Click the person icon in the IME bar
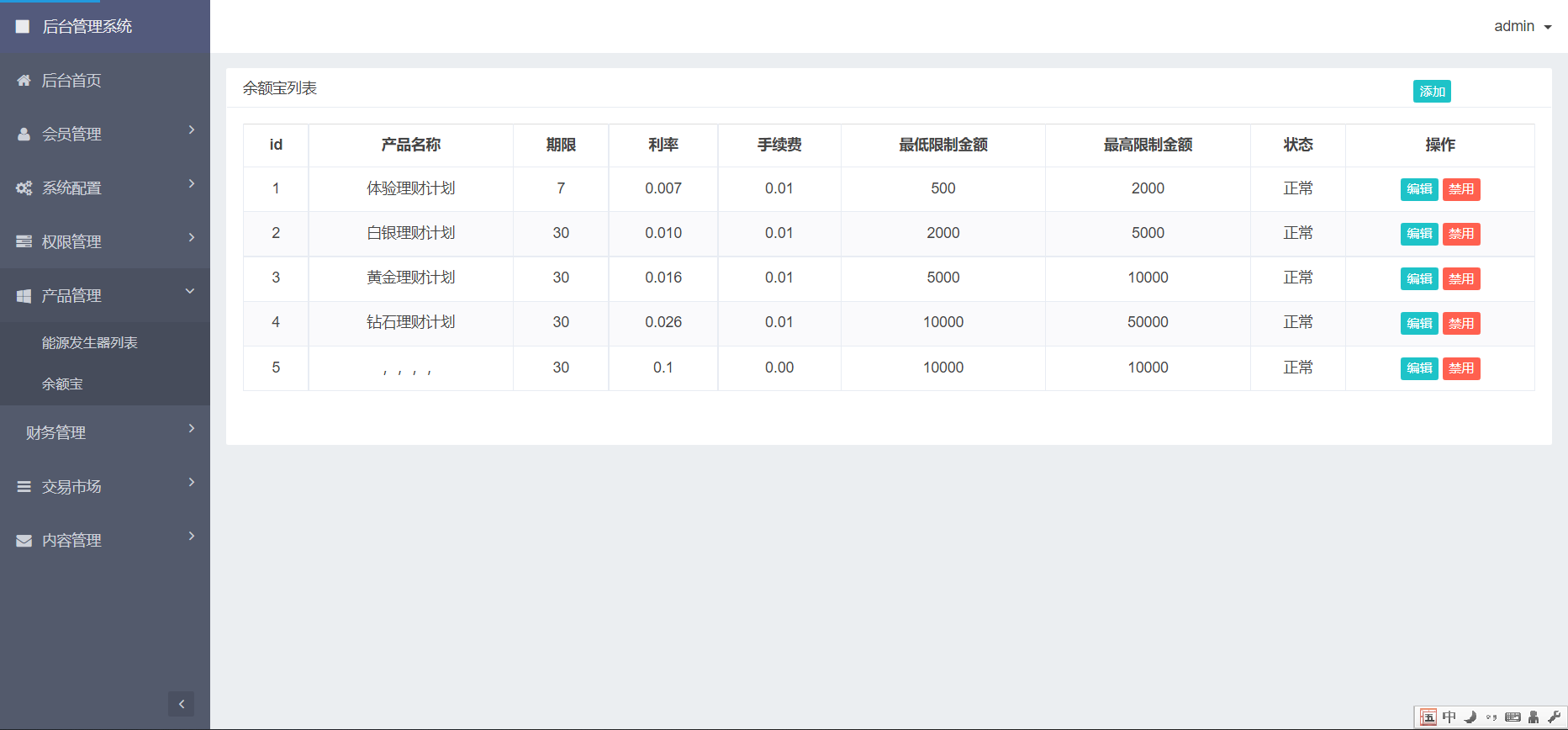 point(1533,717)
